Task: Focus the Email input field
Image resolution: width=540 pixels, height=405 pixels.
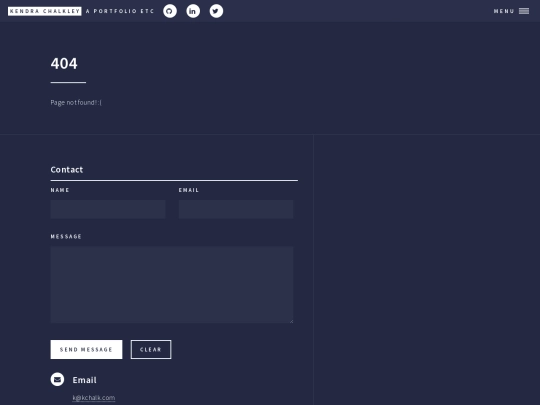Action: coord(236,209)
